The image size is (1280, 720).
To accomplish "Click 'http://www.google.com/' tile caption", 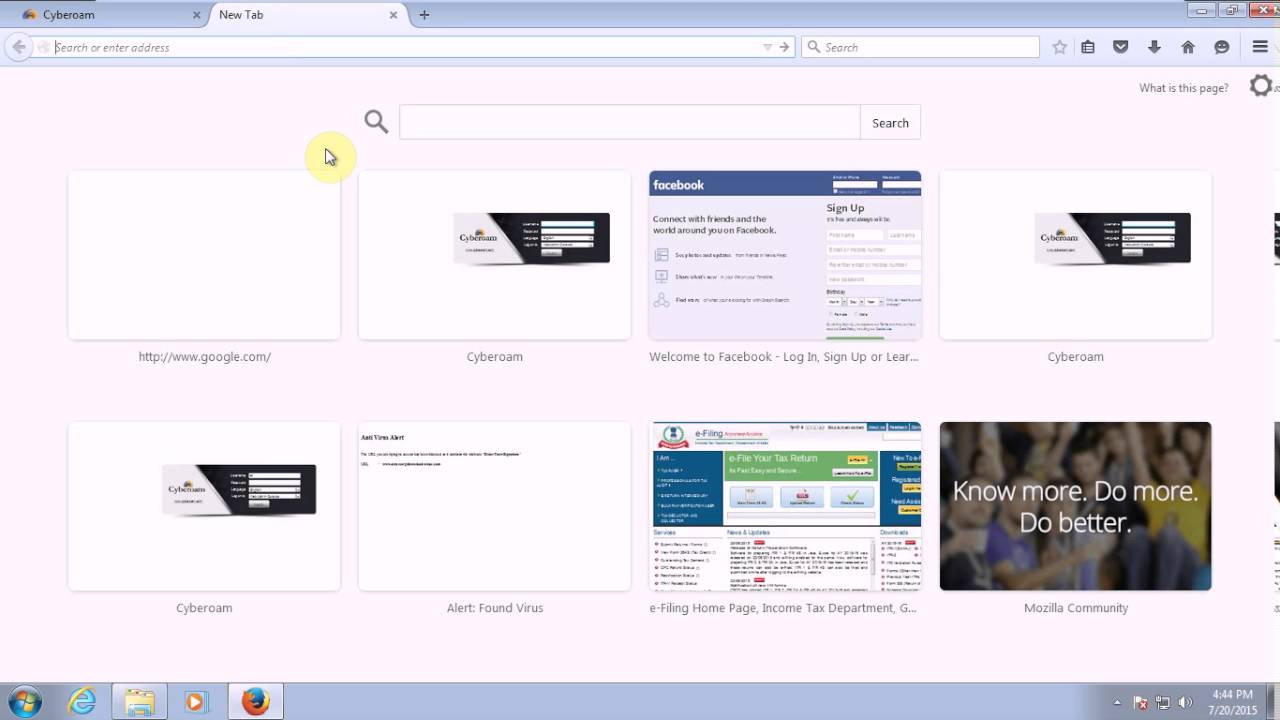I will tap(205, 357).
